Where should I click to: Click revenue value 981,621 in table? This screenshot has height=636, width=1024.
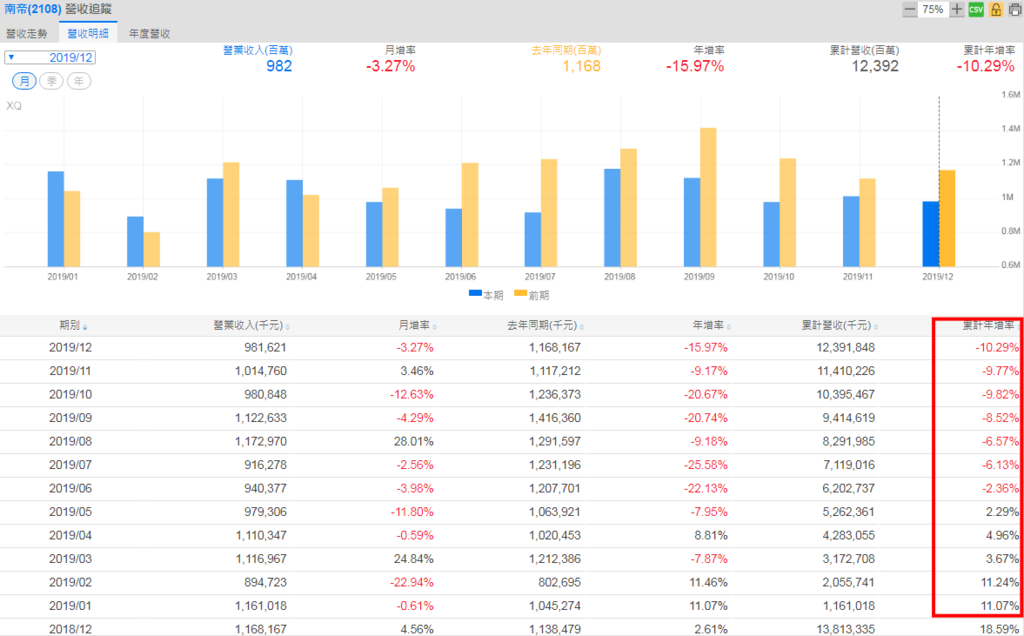click(265, 348)
